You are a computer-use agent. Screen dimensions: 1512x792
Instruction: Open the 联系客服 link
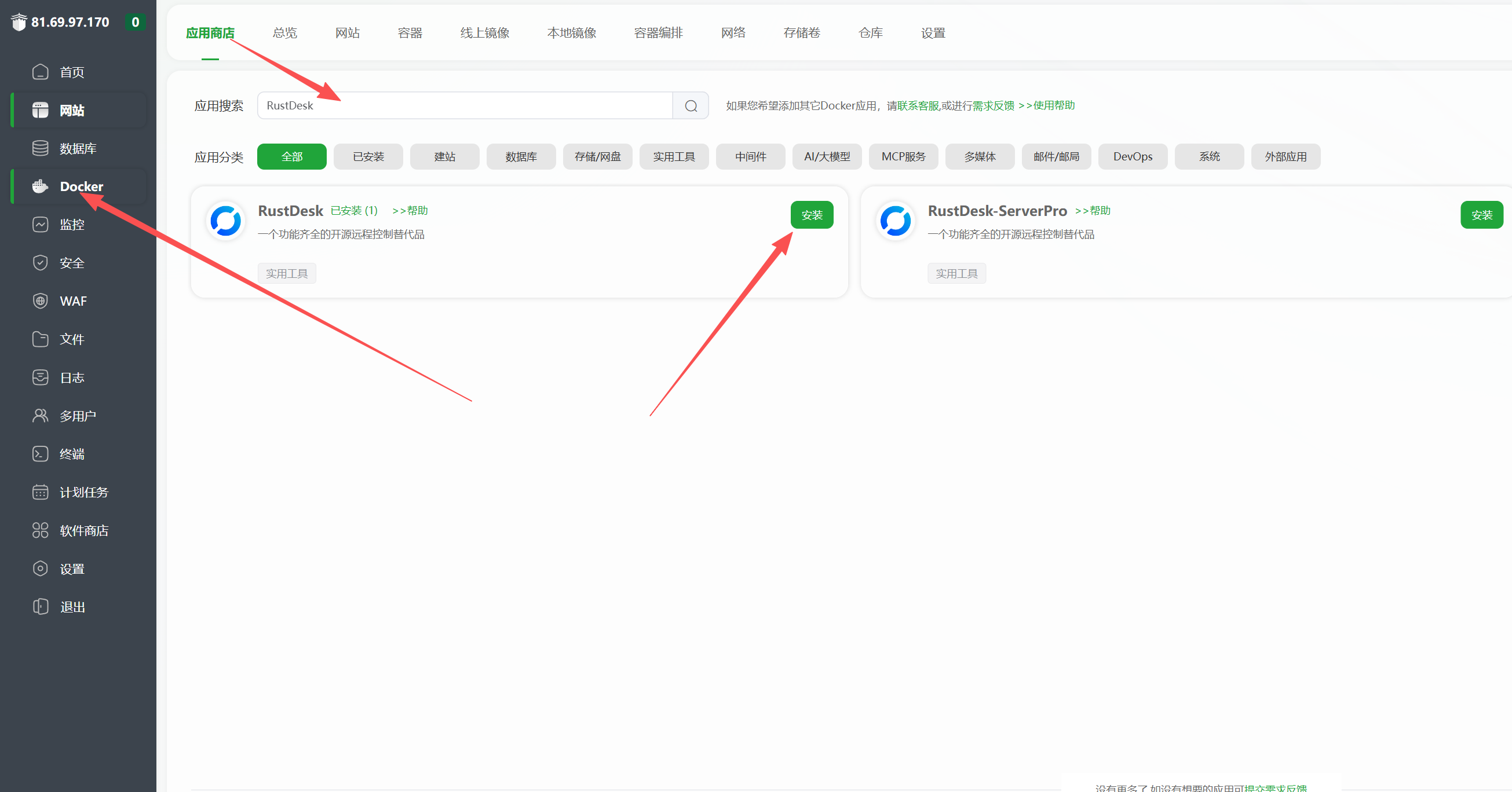click(x=918, y=105)
